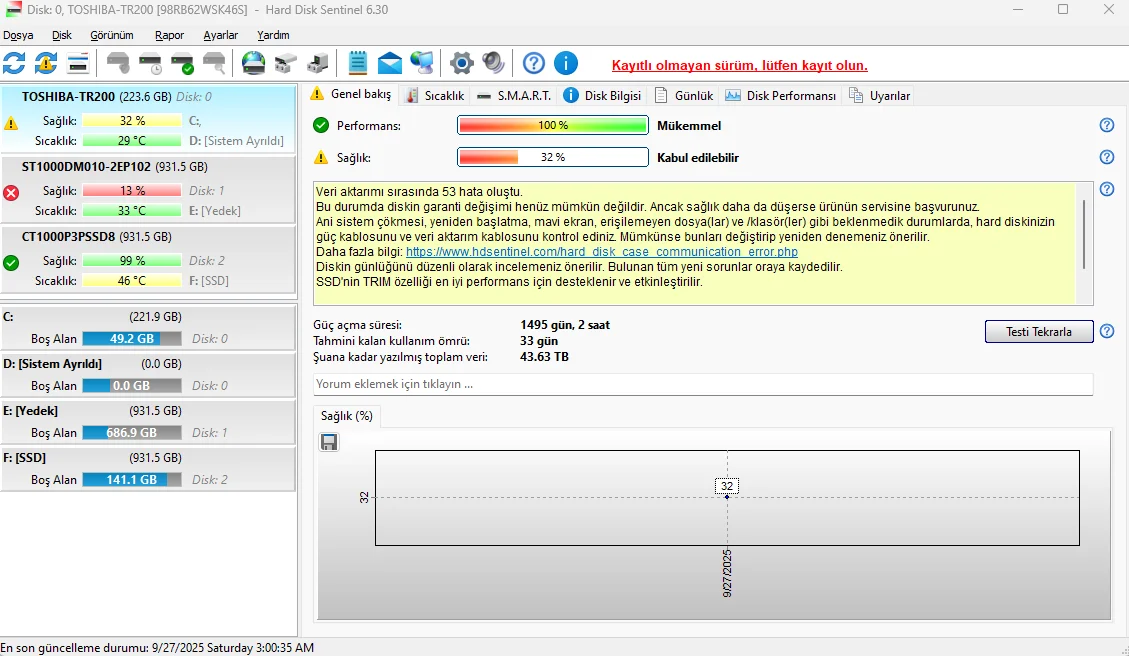The width and height of the screenshot is (1129, 656).
Task: Click the question mark help toolbar icon
Action: click(534, 63)
